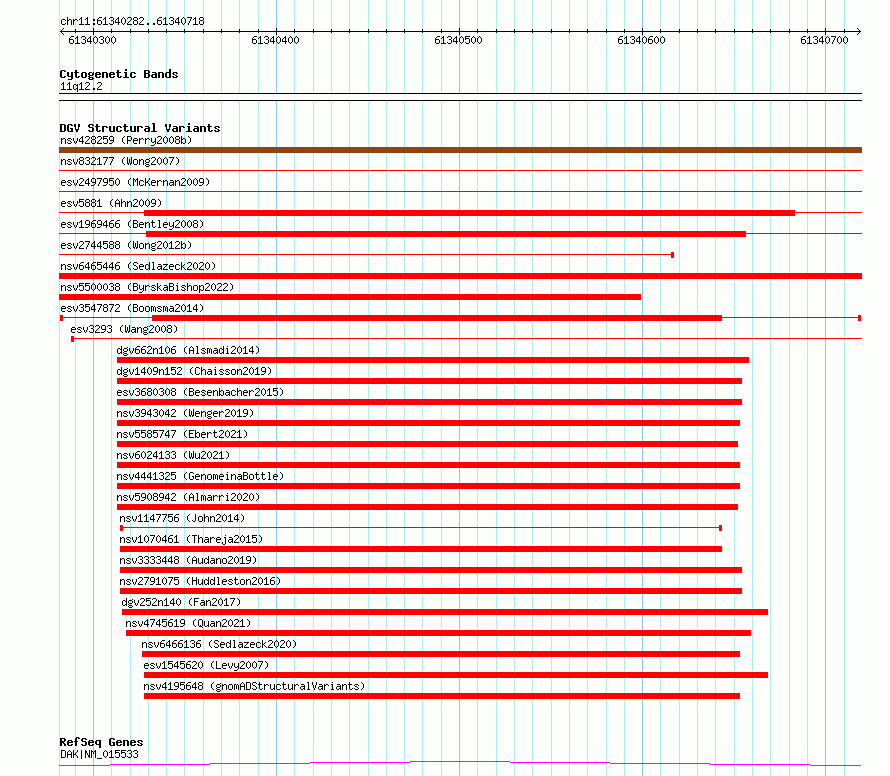Screen dimensions: 890x776
Task: Click the red bar under esv1545620 (Levy2007)
Action: 456,675
